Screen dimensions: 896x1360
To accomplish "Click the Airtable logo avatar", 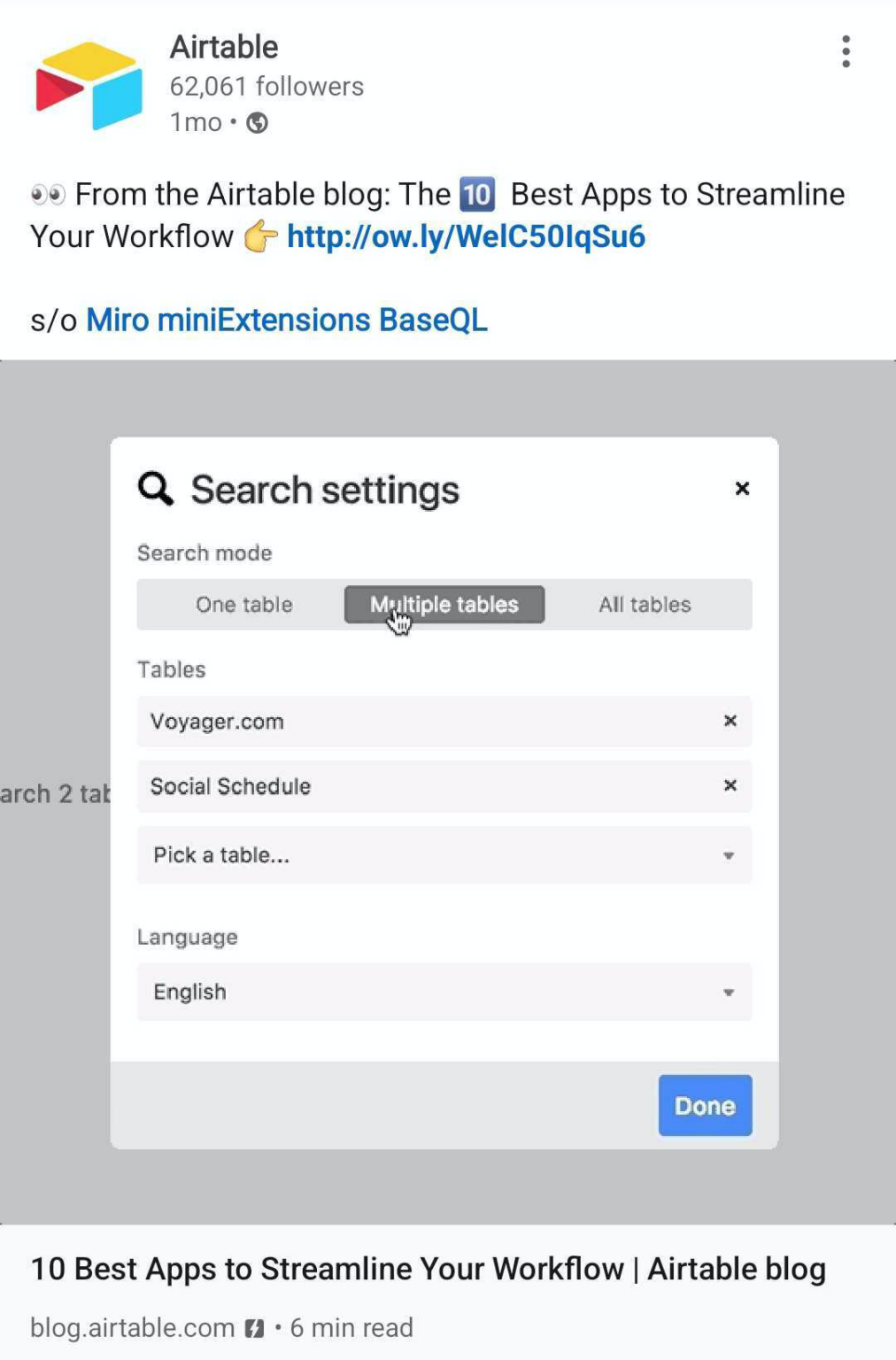I will (89, 86).
